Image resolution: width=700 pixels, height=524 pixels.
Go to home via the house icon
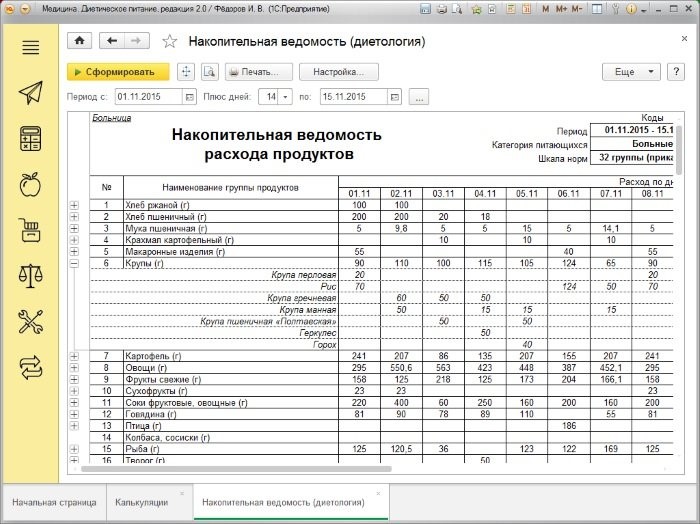(79, 41)
